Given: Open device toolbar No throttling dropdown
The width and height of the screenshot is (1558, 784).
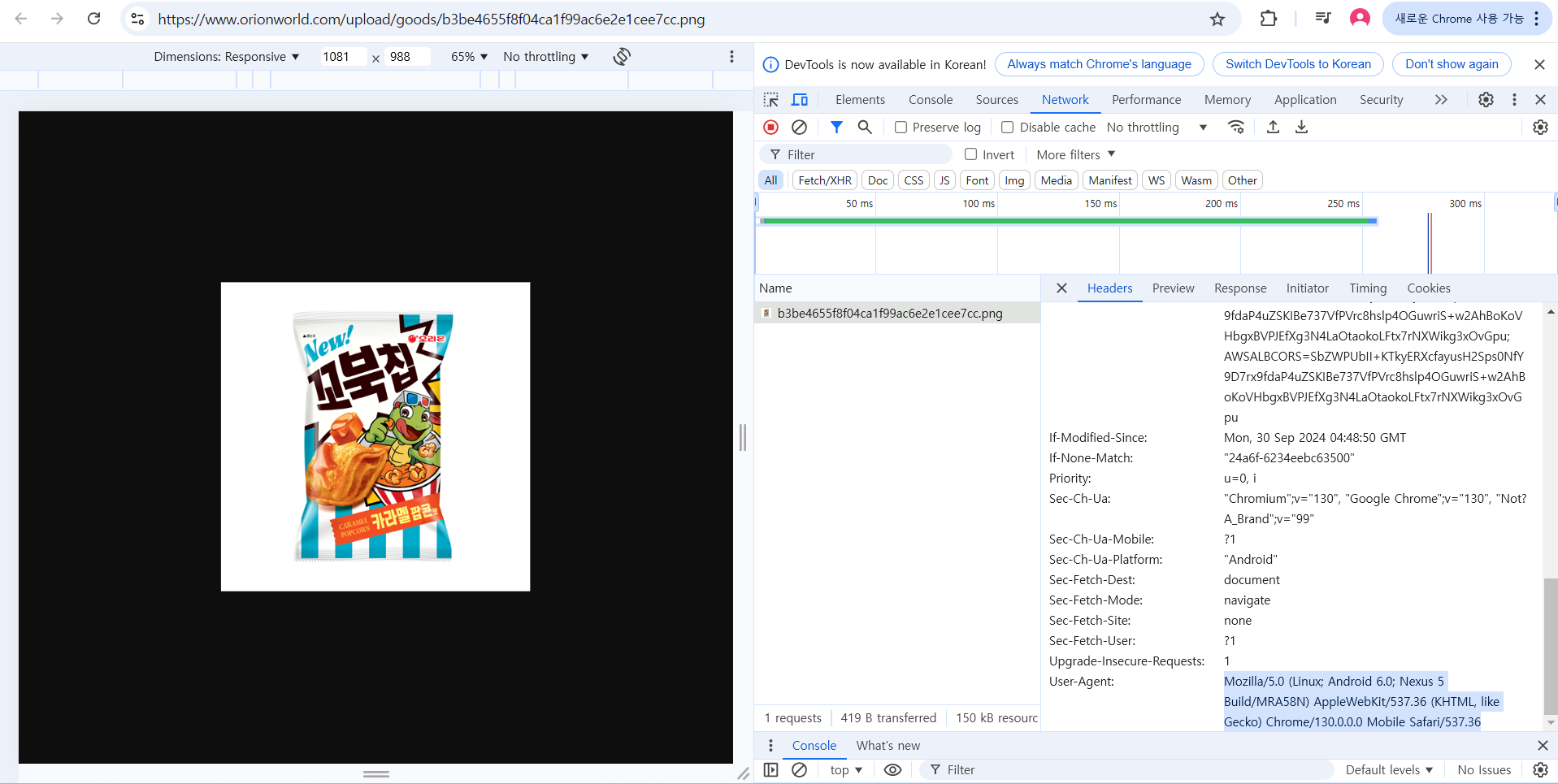Looking at the screenshot, I should (545, 56).
